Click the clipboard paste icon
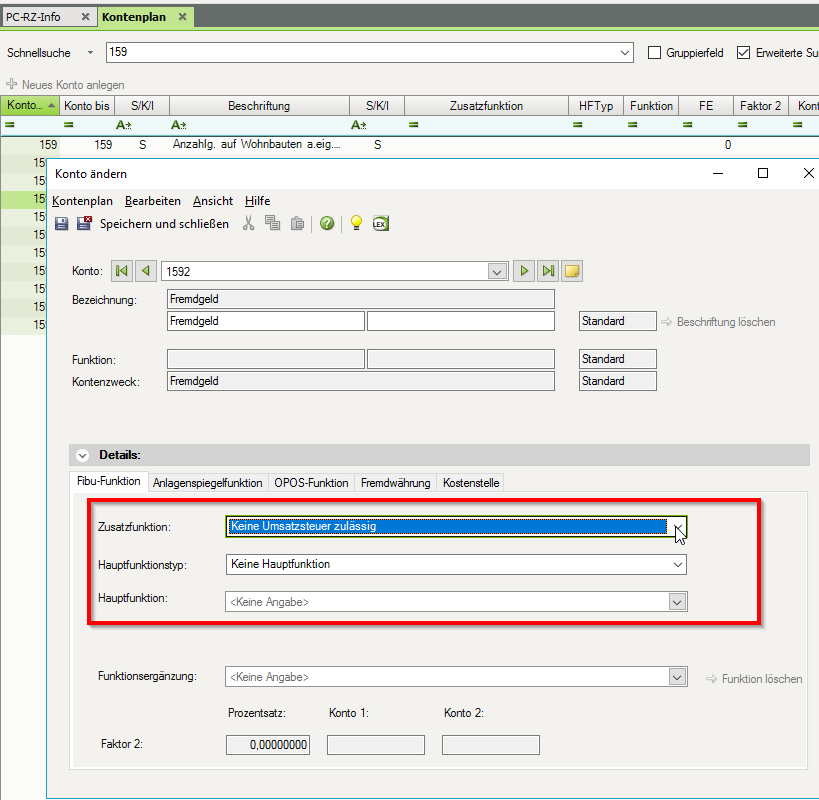The height and width of the screenshot is (800, 819). (x=297, y=223)
